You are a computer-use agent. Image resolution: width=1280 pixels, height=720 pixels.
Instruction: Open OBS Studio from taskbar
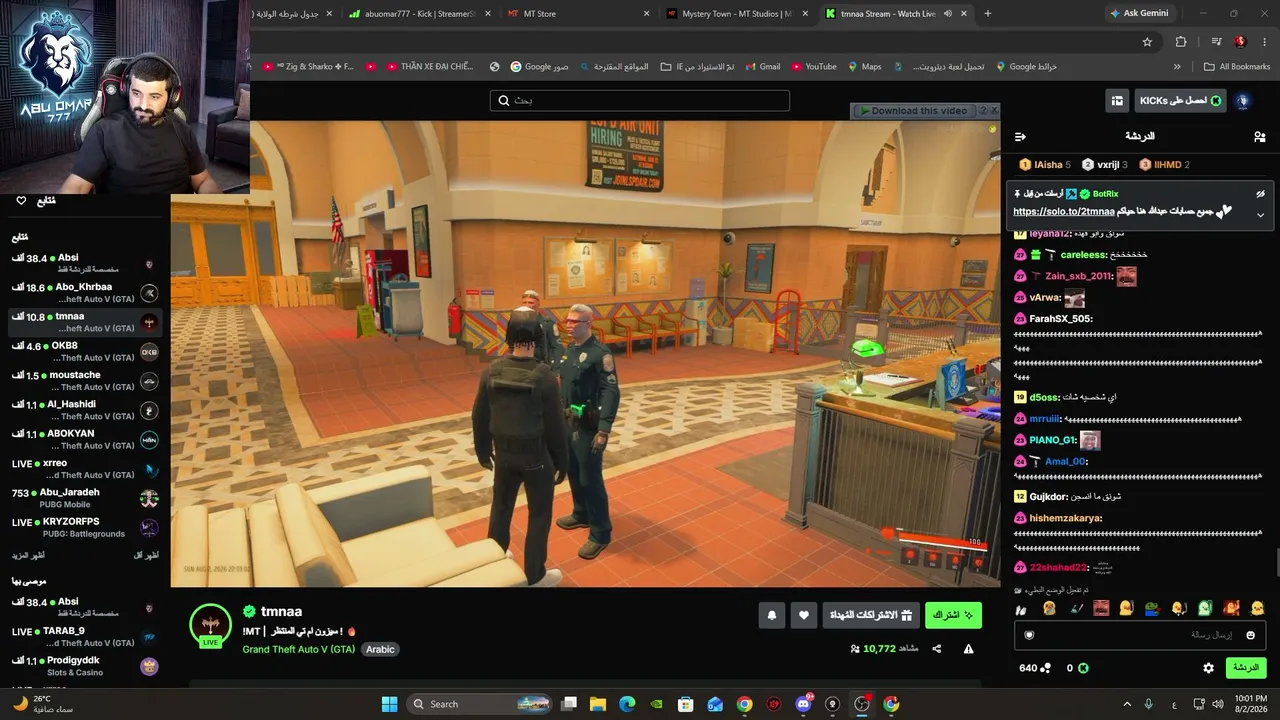coord(862,704)
